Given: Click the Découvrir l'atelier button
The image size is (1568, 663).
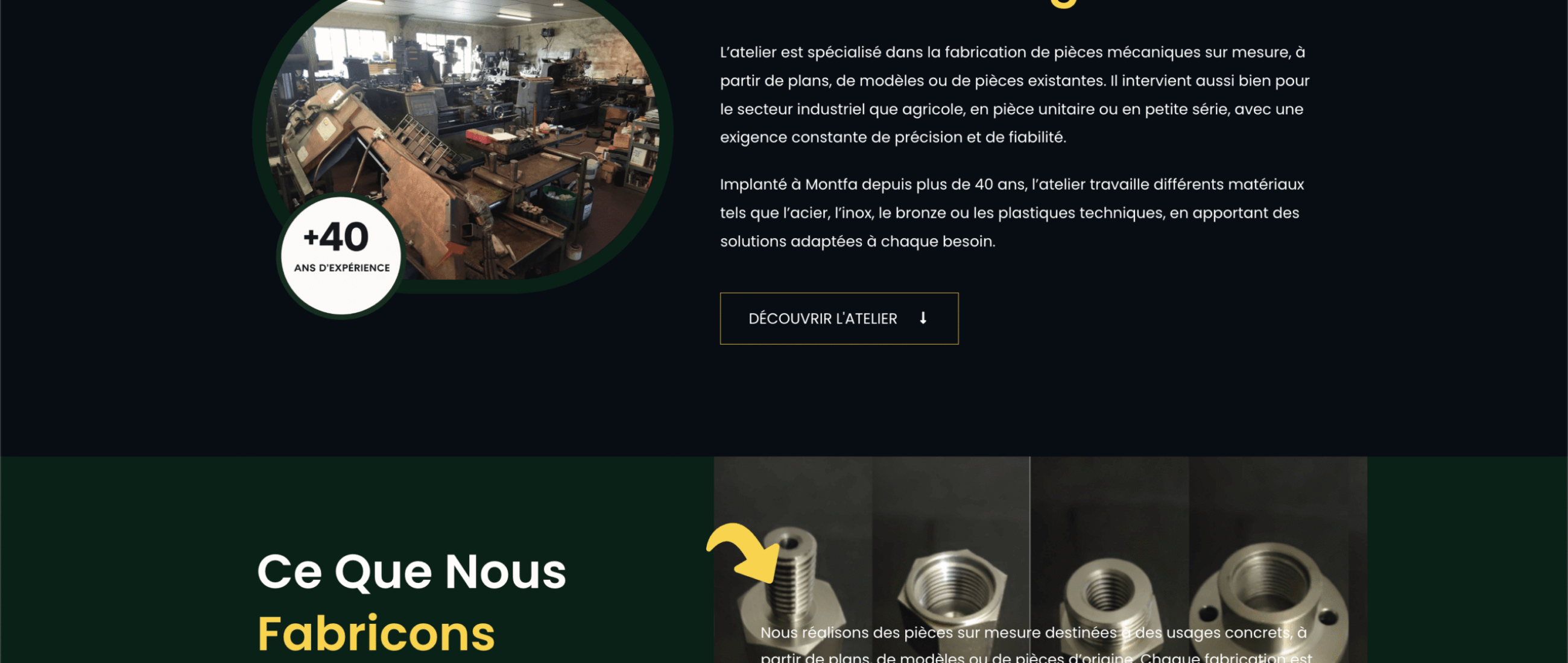Looking at the screenshot, I should pos(839,318).
